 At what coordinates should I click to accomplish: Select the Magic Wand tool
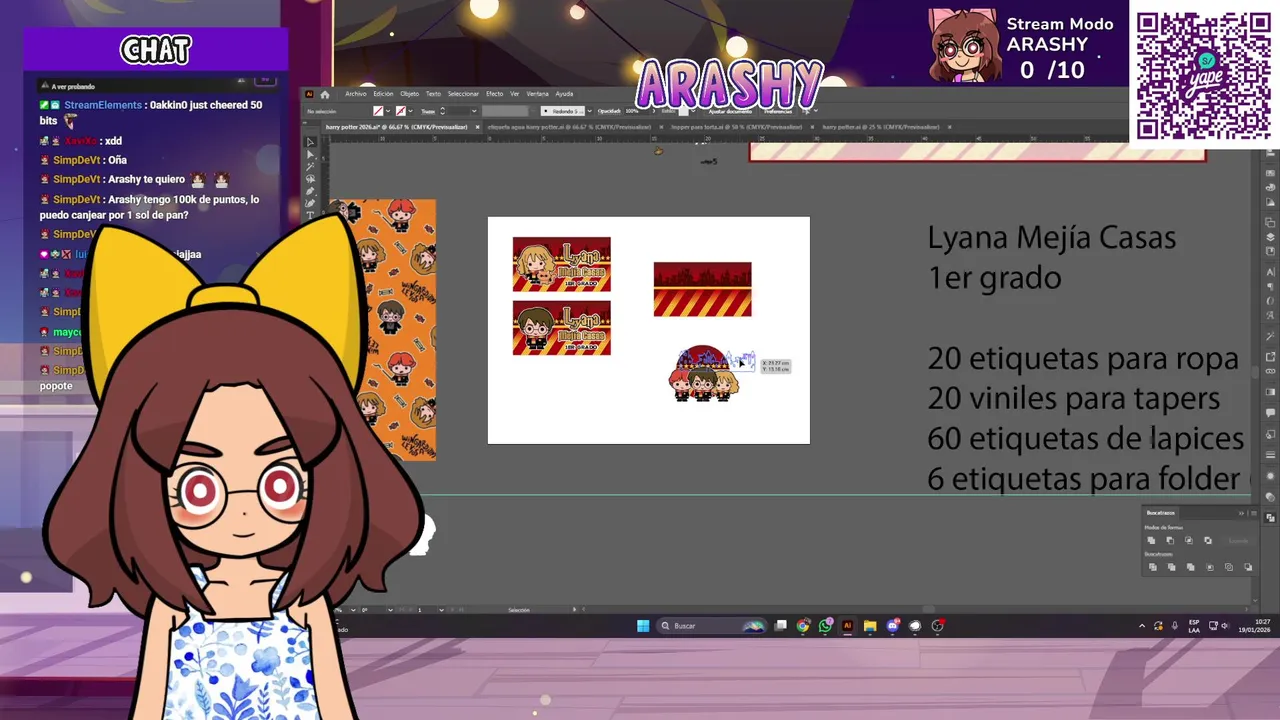310,167
